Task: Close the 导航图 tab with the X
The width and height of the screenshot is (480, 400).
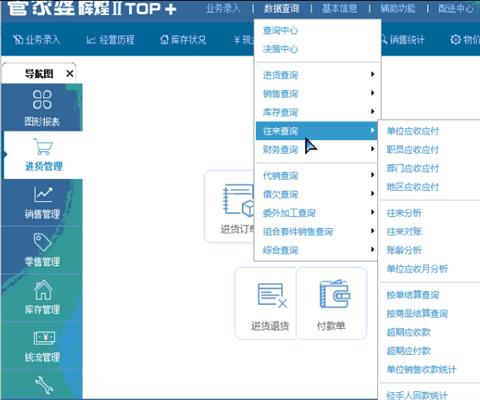Action: tap(70, 73)
